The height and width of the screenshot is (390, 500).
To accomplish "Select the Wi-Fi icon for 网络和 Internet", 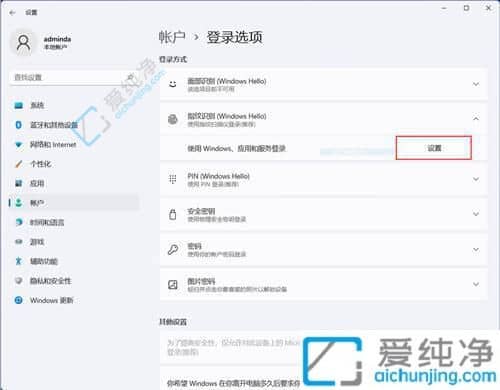I will [19, 145].
